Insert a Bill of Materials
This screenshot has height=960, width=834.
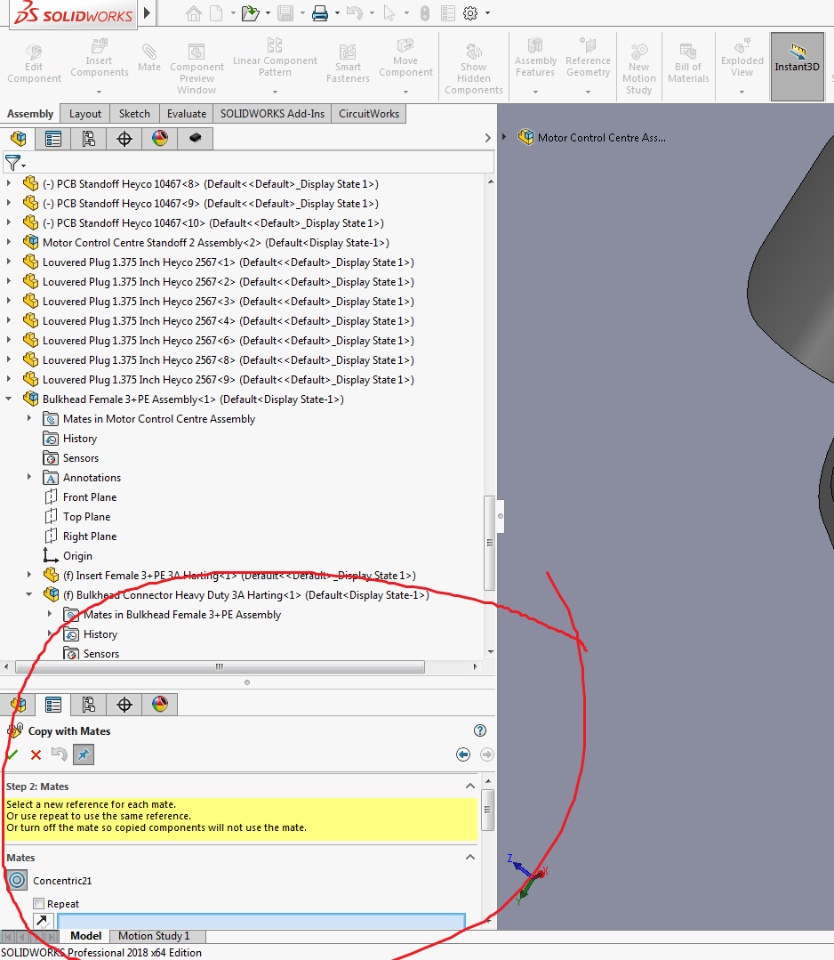[x=688, y=64]
